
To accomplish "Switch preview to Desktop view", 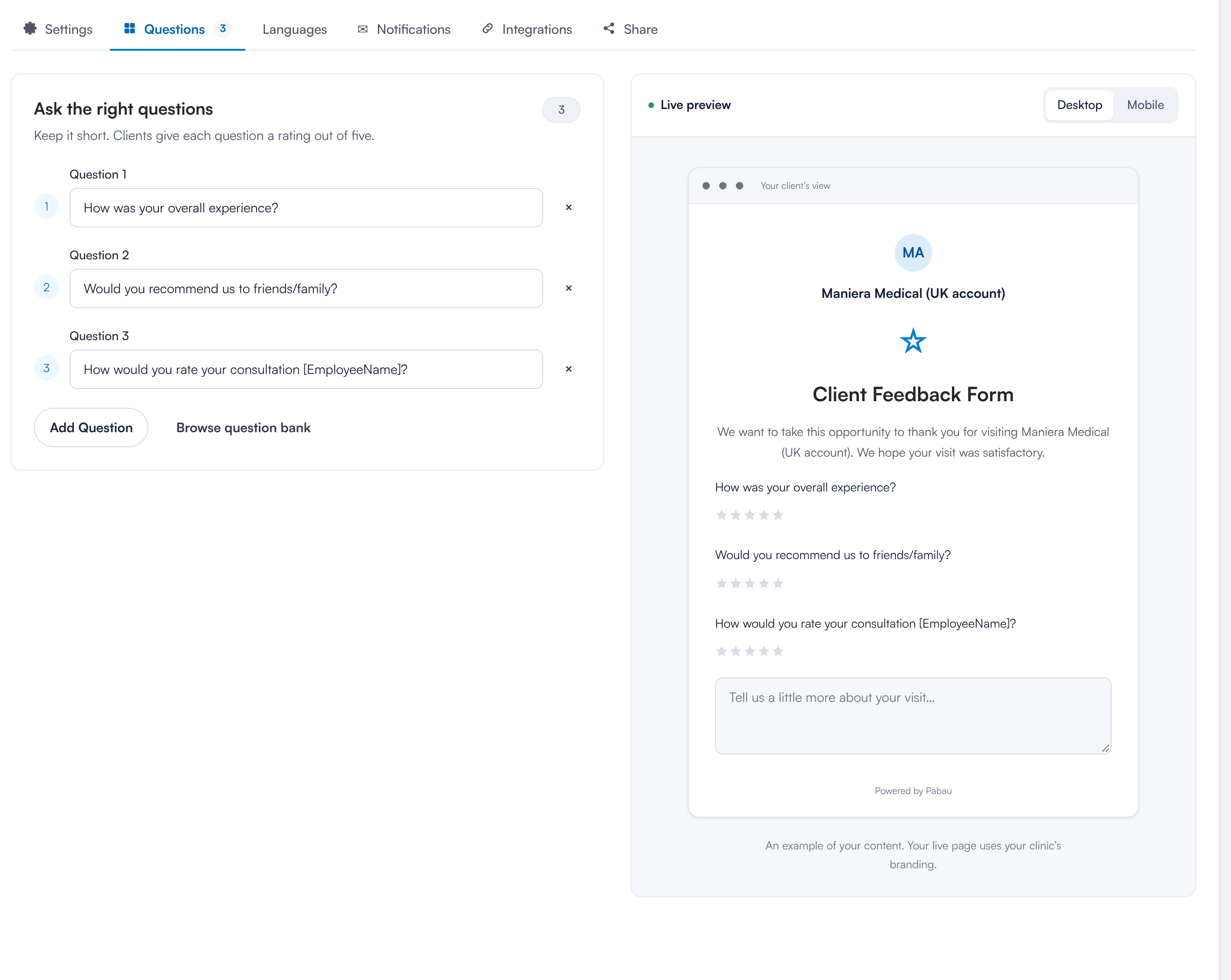I will 1079,105.
